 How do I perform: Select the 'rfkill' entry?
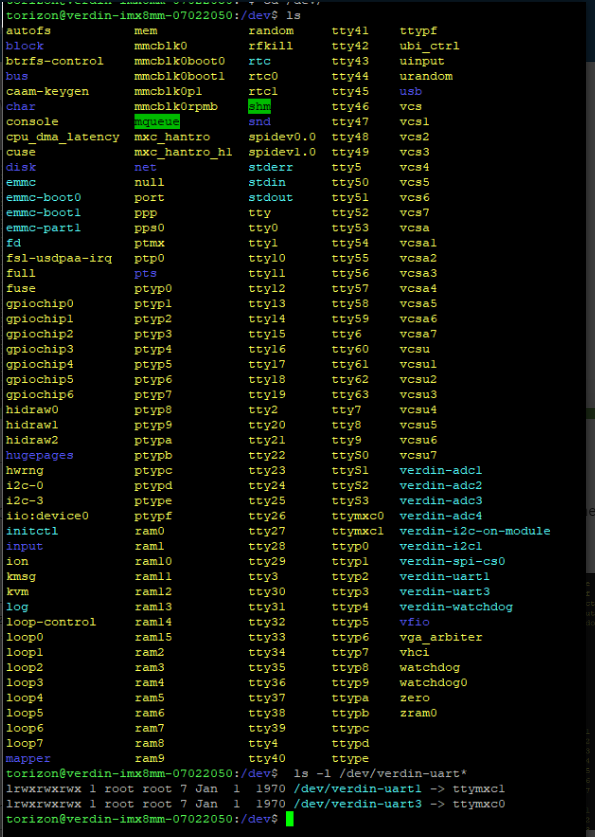point(271,46)
